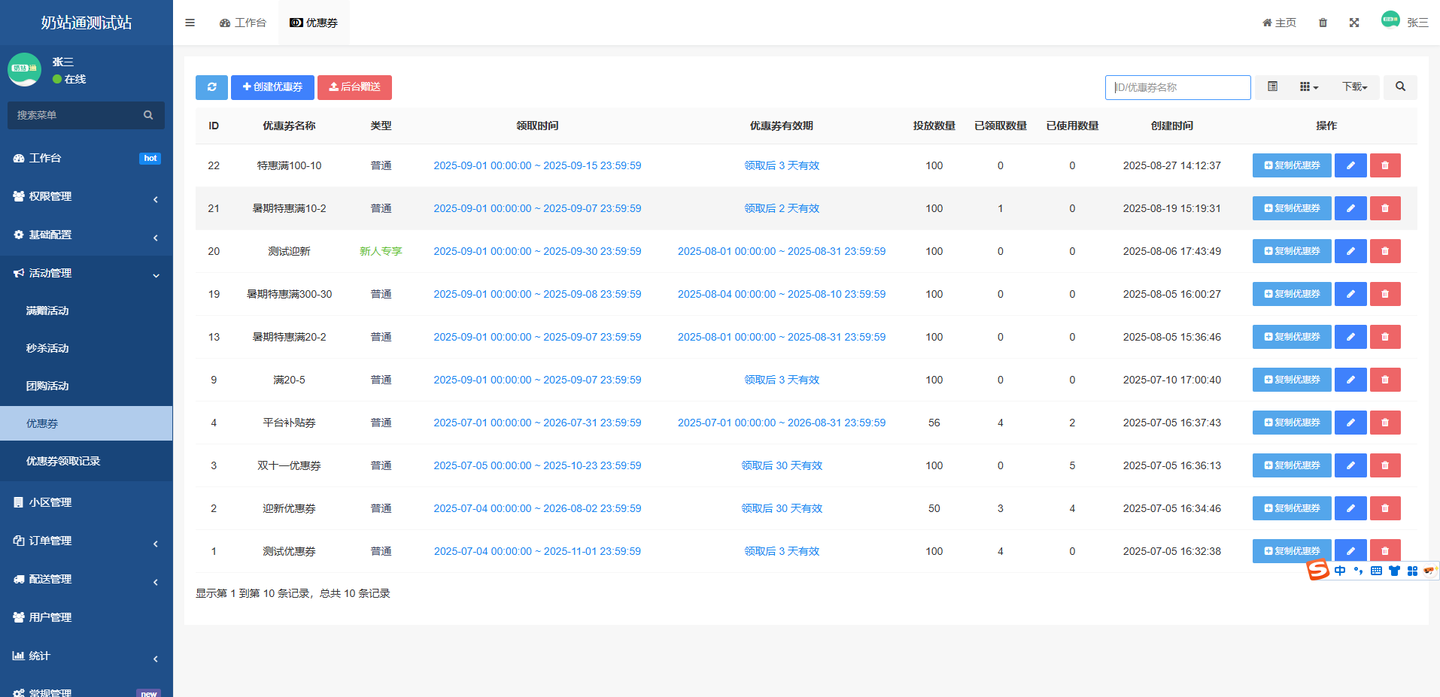The width and height of the screenshot is (1440, 697).
Task: Focus the ID/优惠券名称 search field
Action: [1177, 87]
